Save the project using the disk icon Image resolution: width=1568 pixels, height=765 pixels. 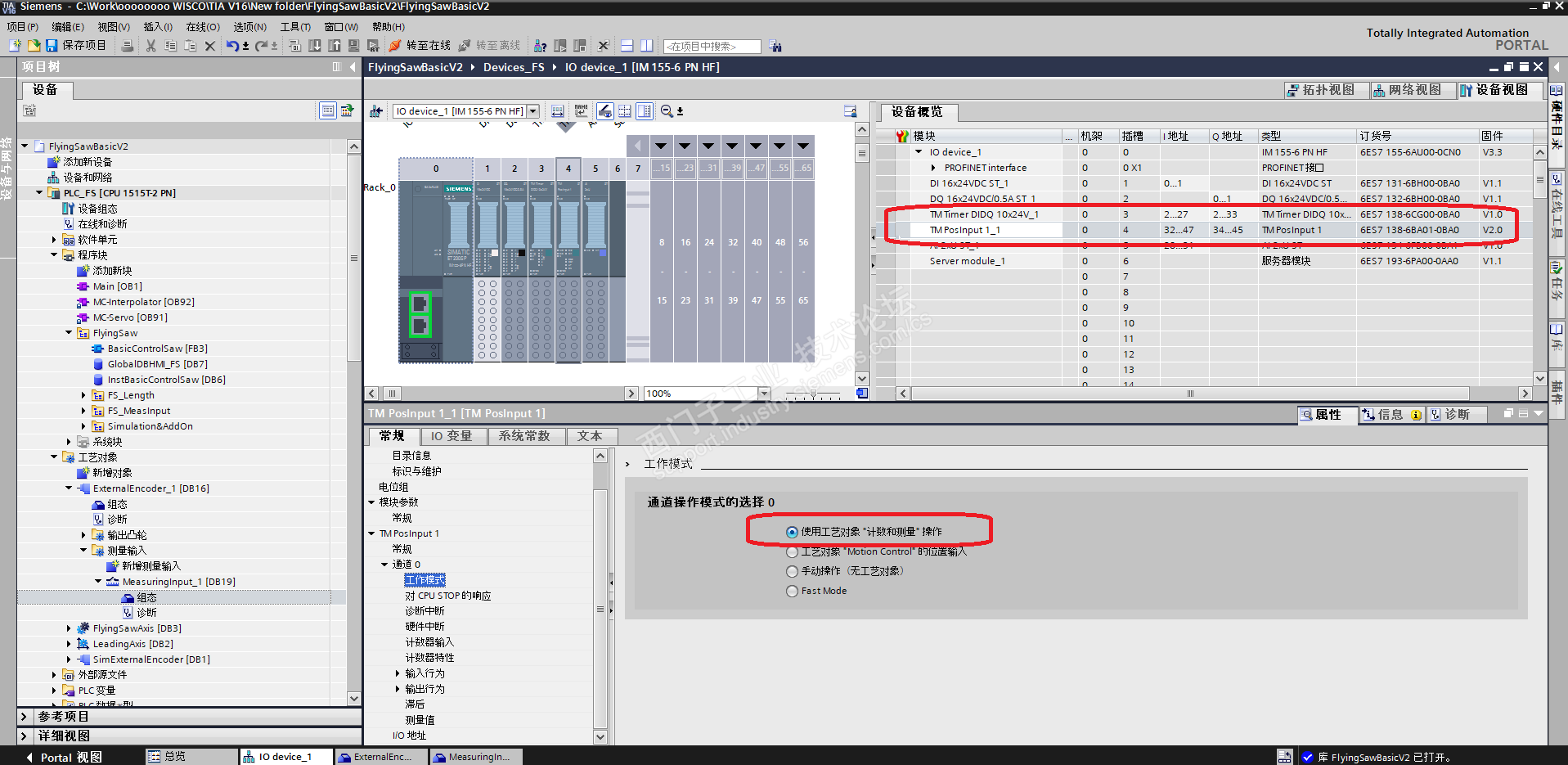click(x=51, y=46)
